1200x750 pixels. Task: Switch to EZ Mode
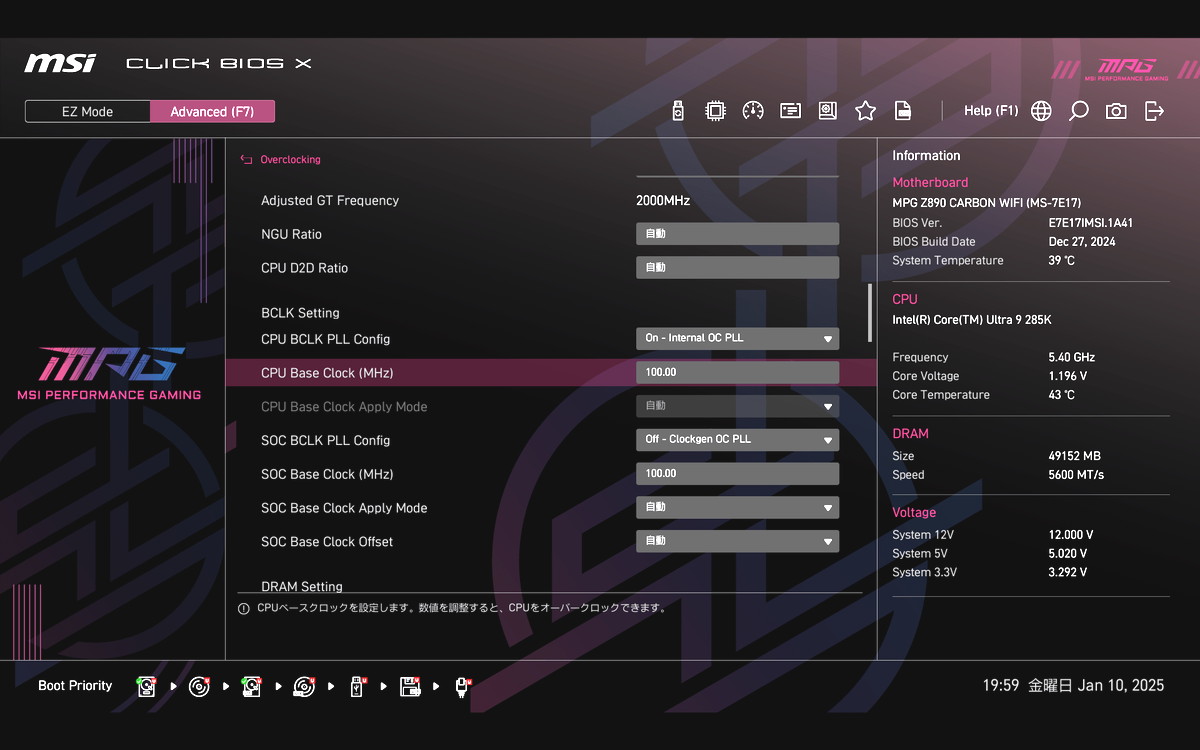point(88,111)
